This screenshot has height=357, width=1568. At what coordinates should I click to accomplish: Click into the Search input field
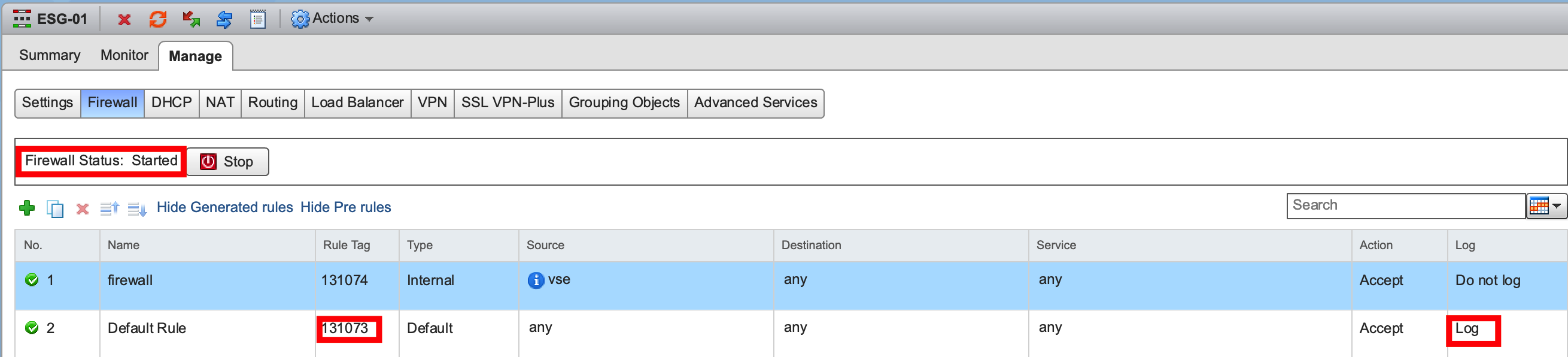(x=1405, y=205)
